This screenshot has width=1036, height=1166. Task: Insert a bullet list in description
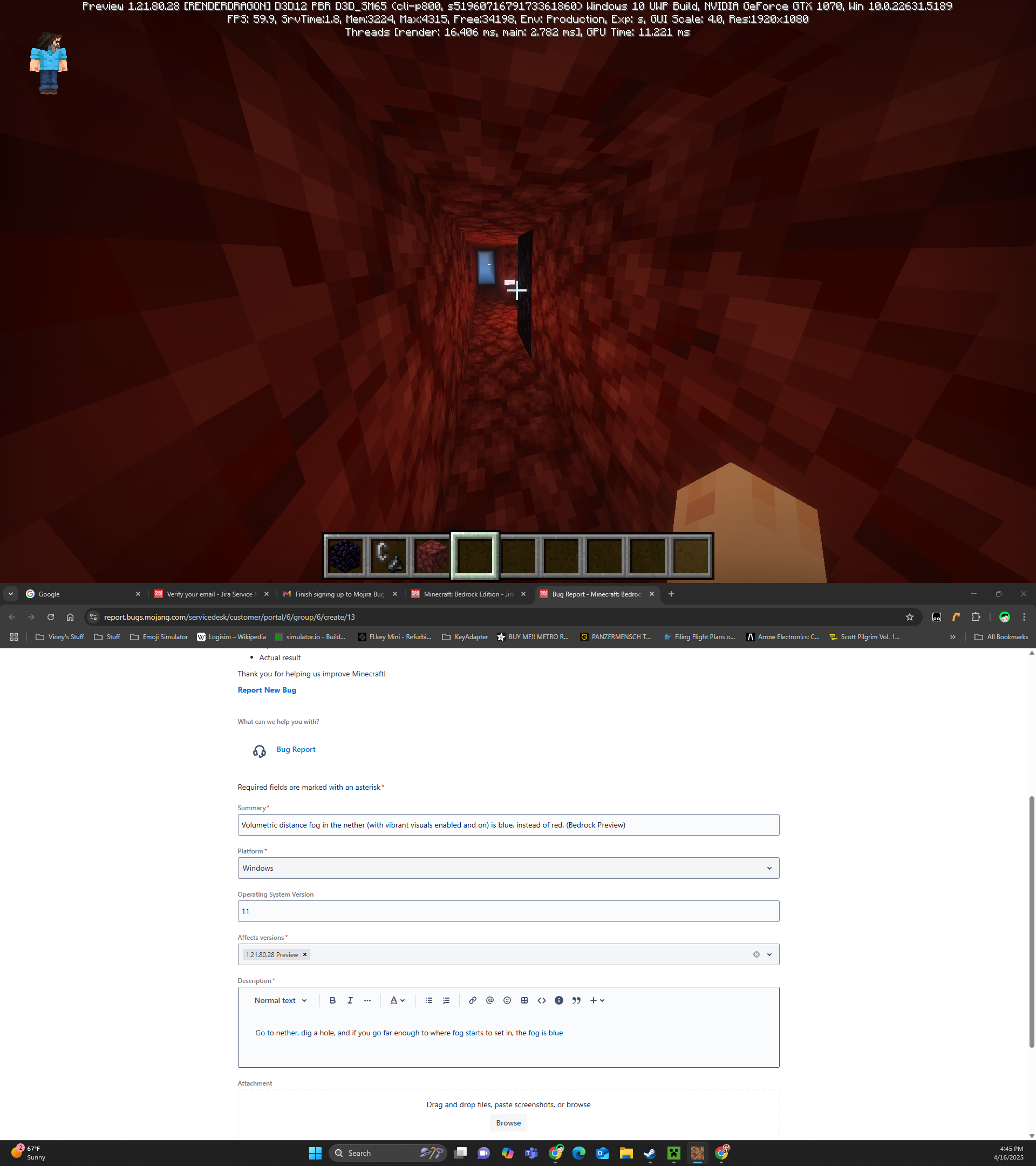click(x=429, y=1000)
